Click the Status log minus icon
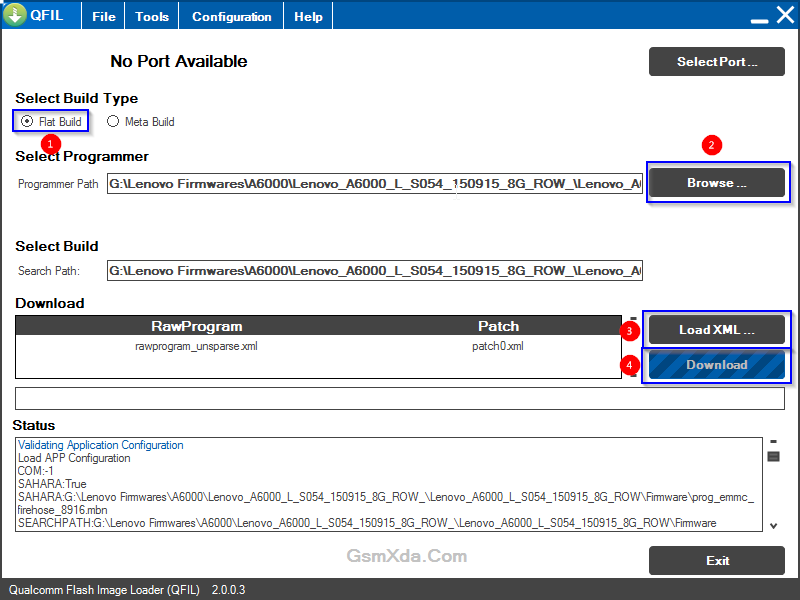Viewport: 800px width, 600px height. 773,442
